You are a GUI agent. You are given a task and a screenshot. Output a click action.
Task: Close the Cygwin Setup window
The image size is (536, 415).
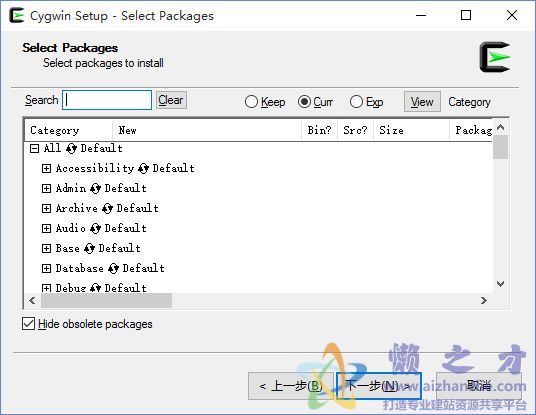[512, 15]
